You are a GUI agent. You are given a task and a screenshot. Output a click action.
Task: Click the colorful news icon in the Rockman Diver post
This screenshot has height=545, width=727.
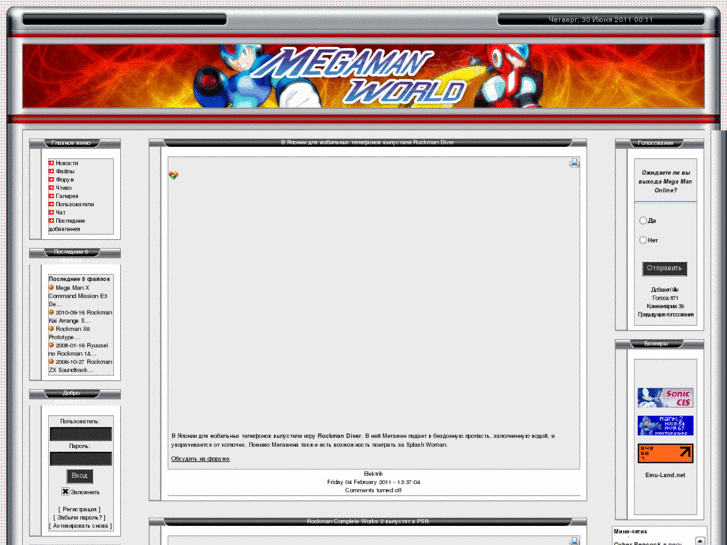173,175
